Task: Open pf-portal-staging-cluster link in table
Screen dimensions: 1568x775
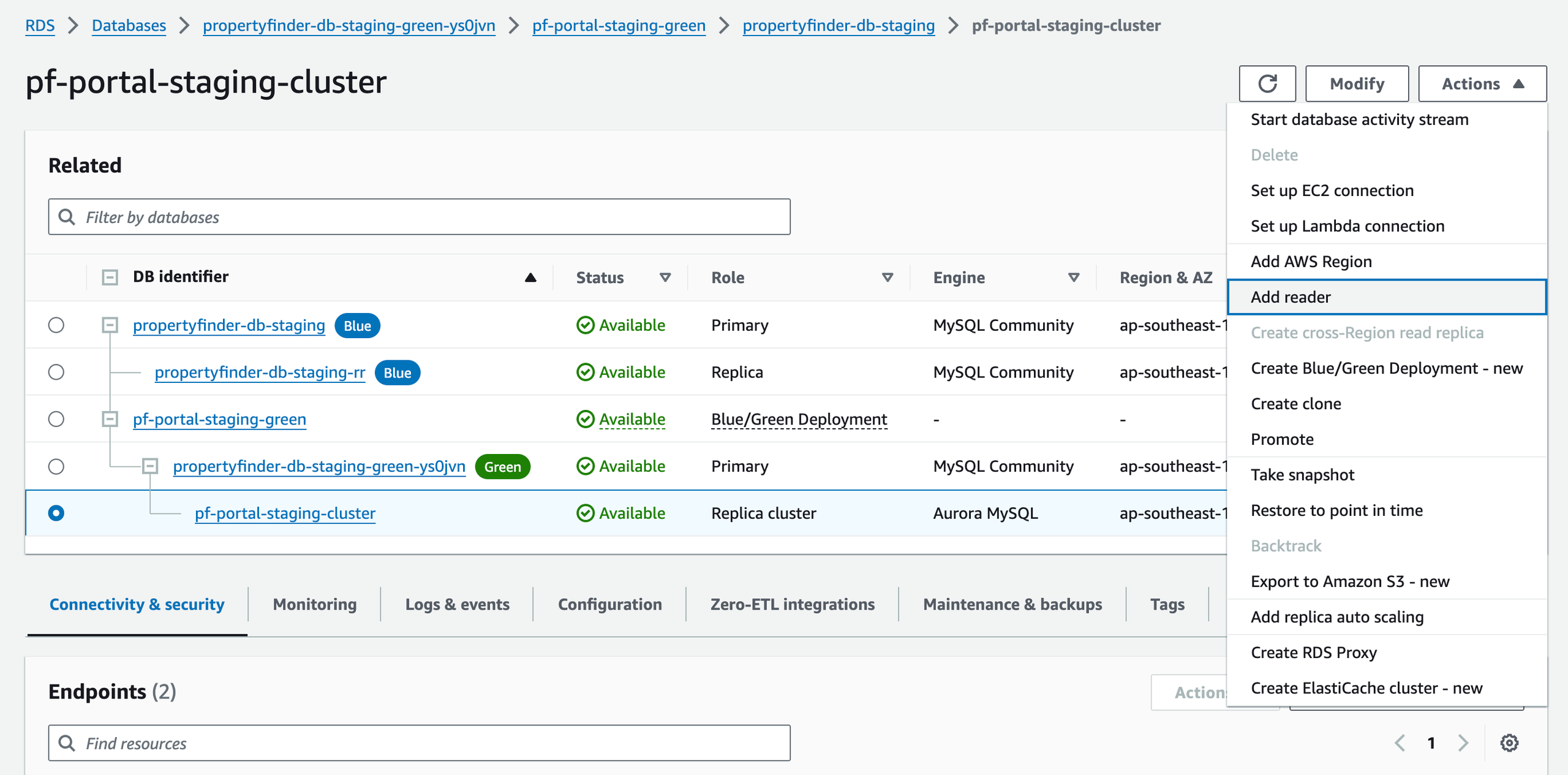Action: [285, 513]
